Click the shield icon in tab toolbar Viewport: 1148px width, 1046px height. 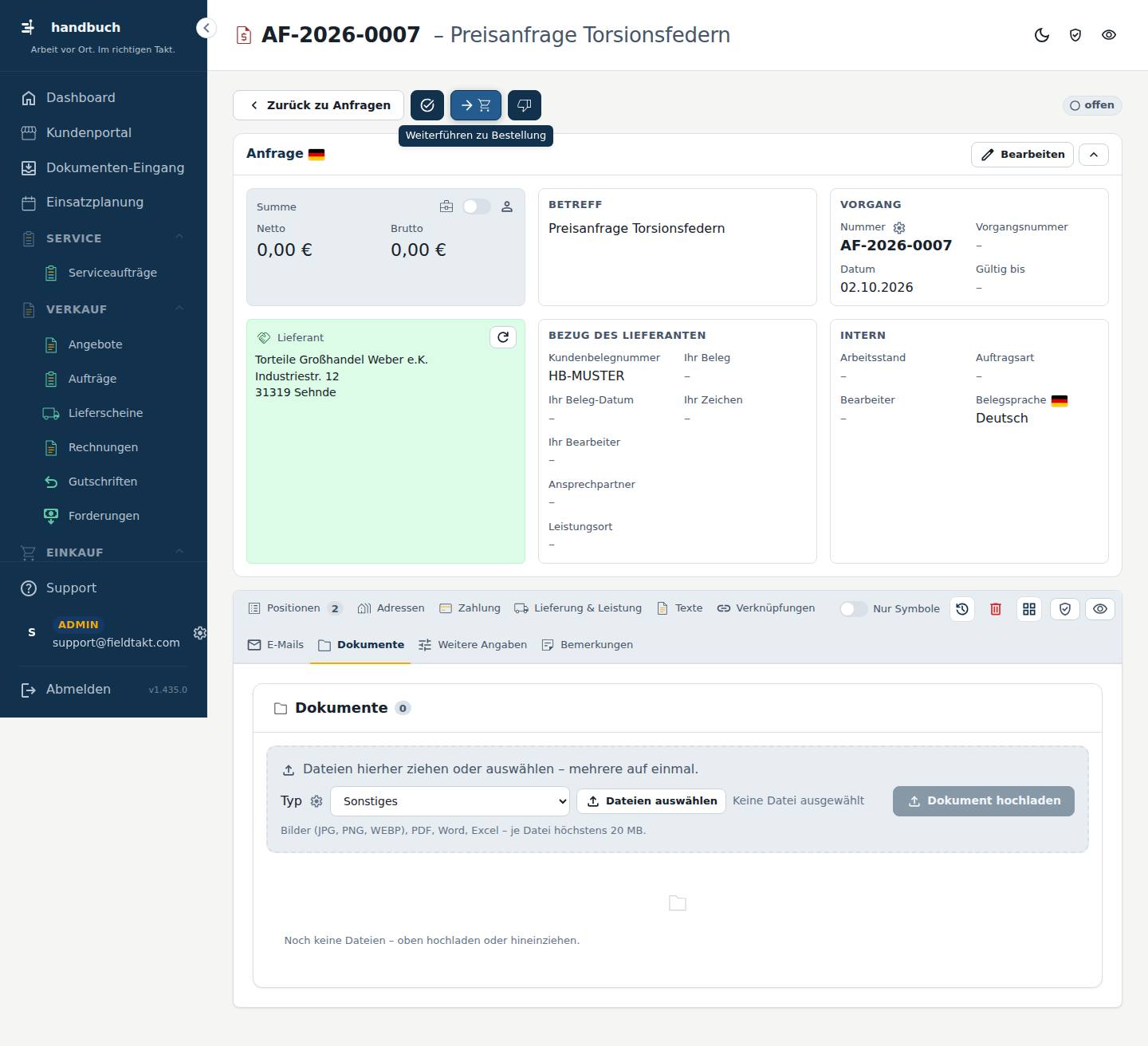point(1065,609)
